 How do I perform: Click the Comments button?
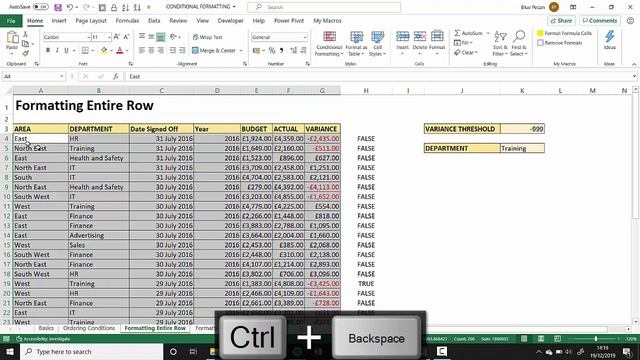pos(600,20)
